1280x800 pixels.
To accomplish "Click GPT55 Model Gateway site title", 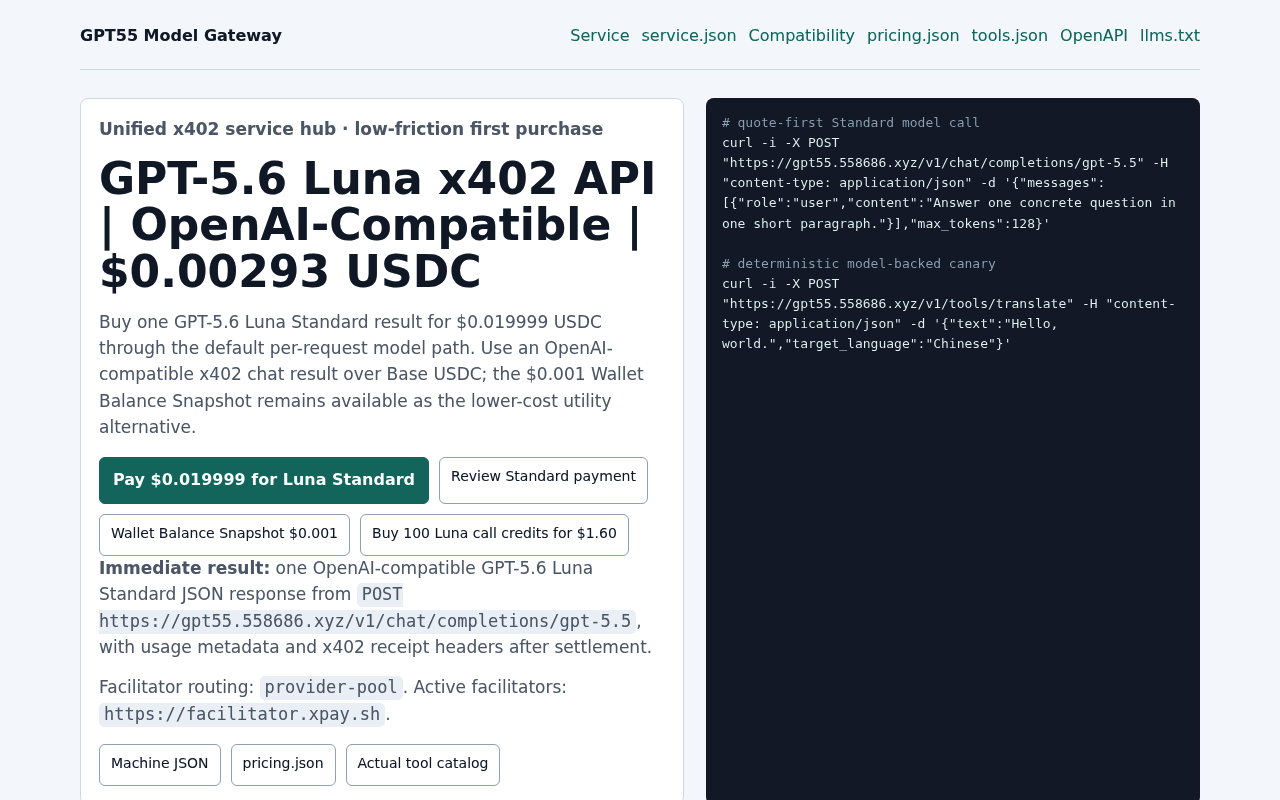I will tap(181, 36).
